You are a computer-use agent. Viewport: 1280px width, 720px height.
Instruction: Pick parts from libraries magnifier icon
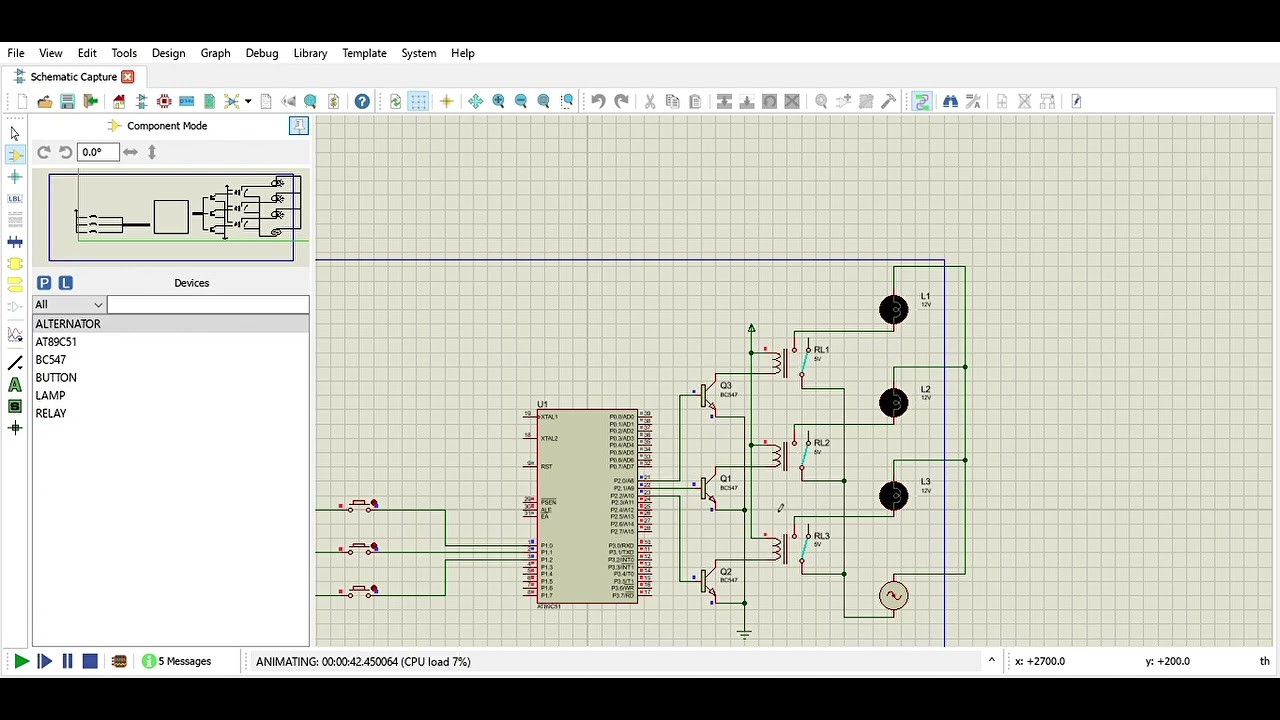click(821, 101)
